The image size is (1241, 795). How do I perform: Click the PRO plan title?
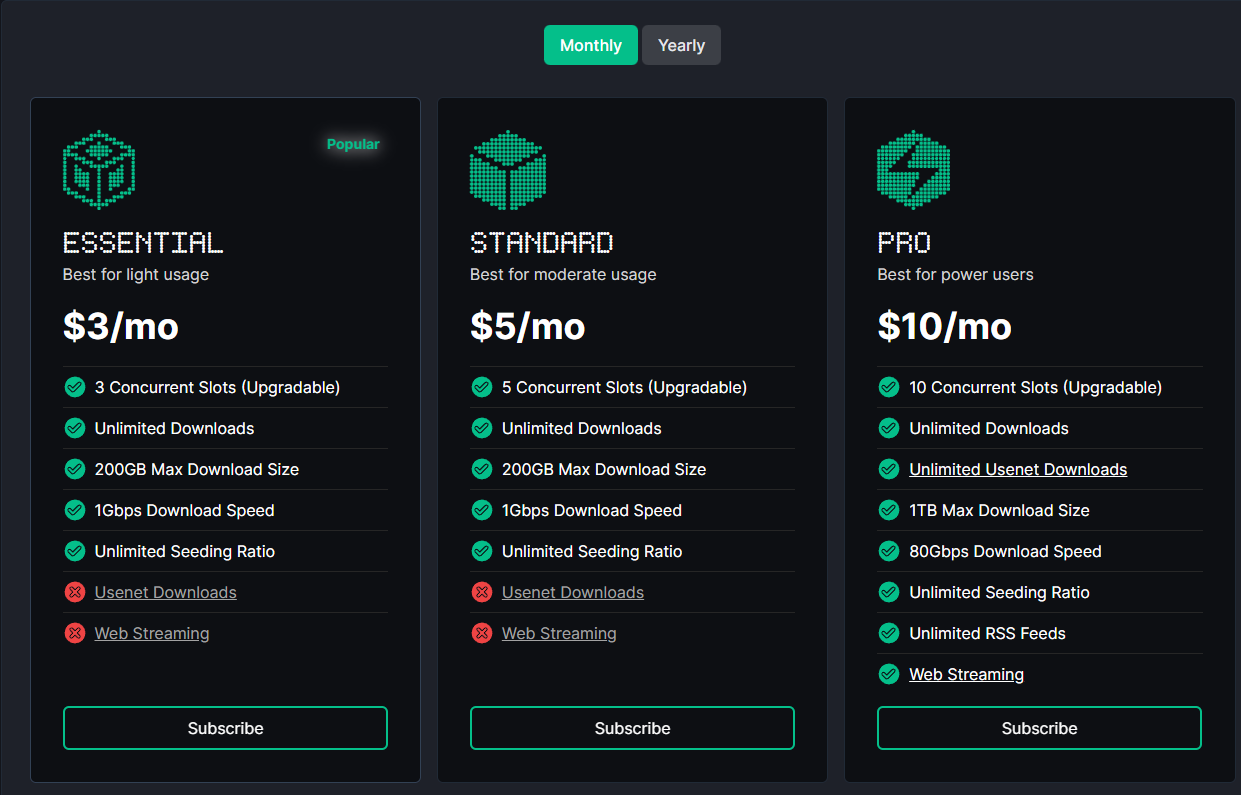point(904,242)
